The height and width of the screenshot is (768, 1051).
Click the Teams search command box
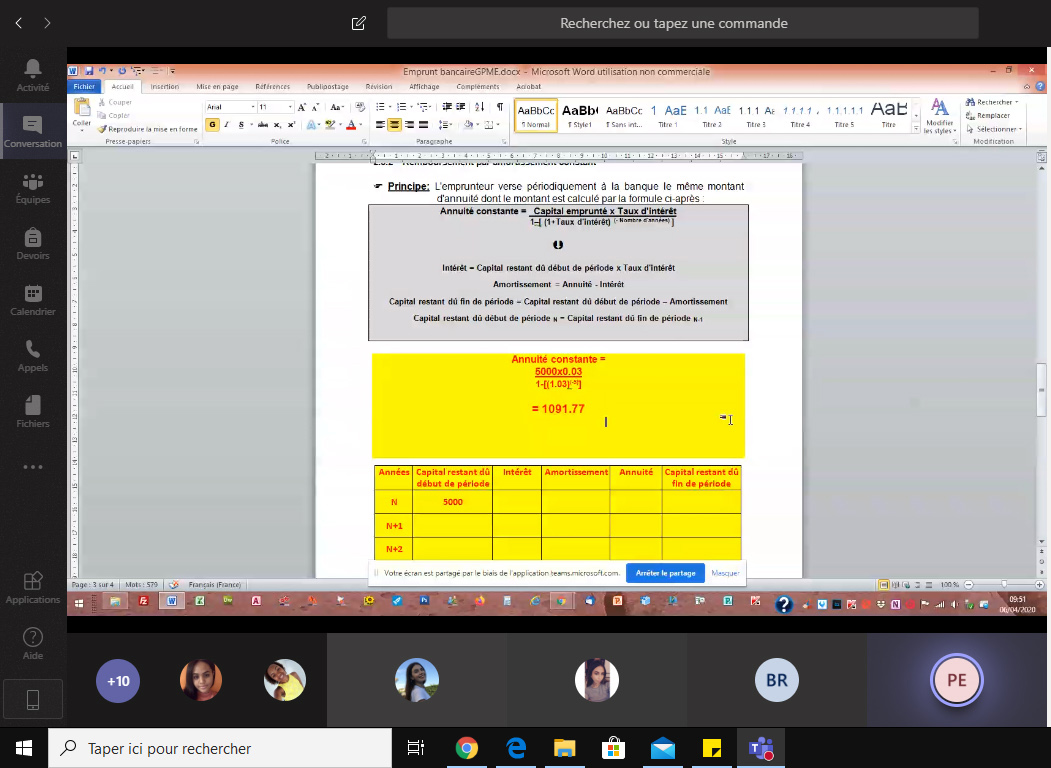(682, 23)
